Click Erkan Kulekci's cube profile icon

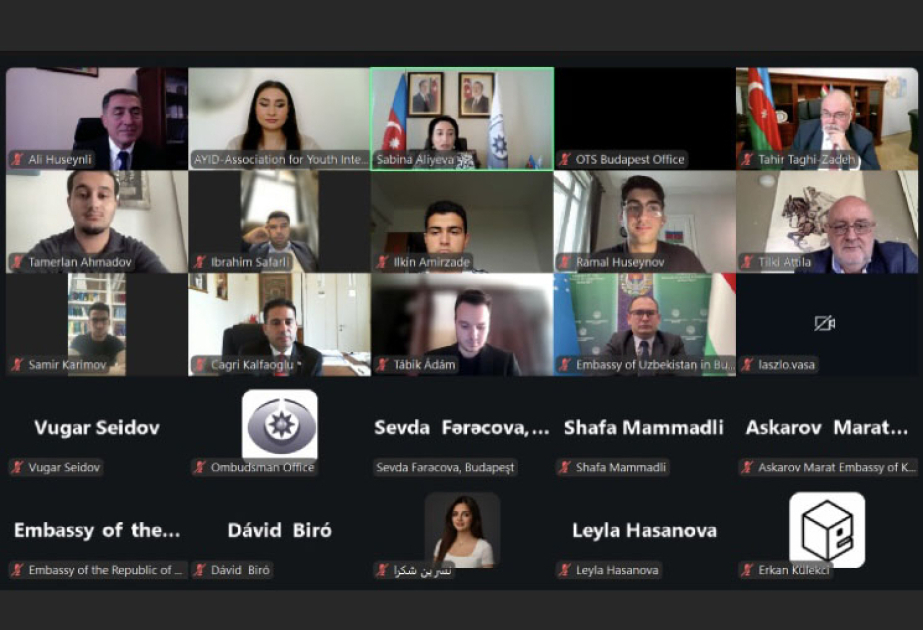827,529
